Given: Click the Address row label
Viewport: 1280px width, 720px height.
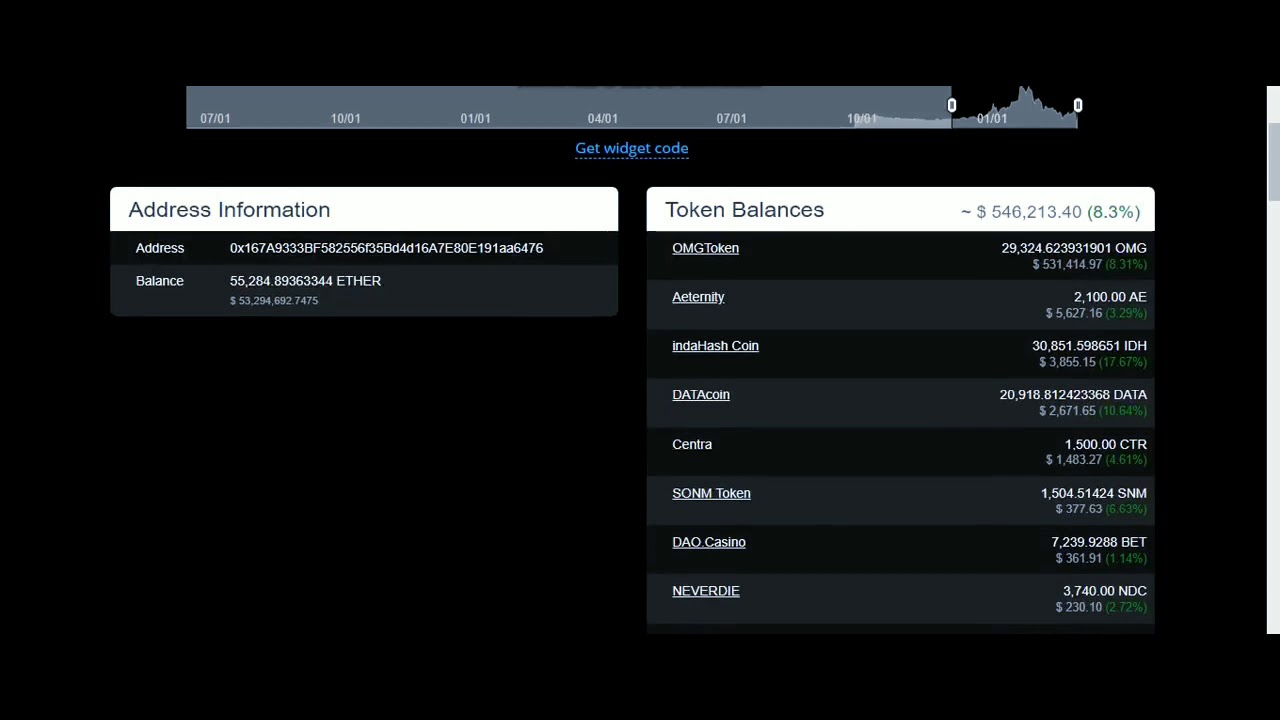Looking at the screenshot, I should pos(160,248).
